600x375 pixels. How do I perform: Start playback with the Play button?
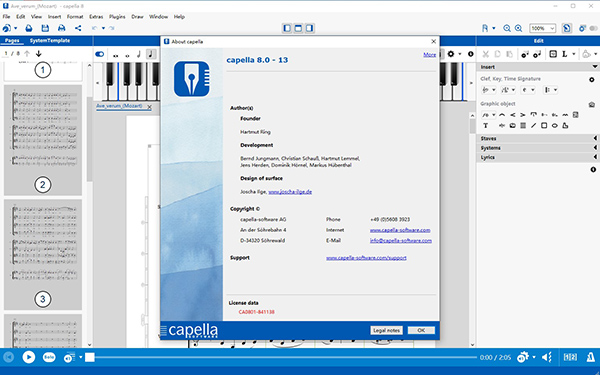29,357
